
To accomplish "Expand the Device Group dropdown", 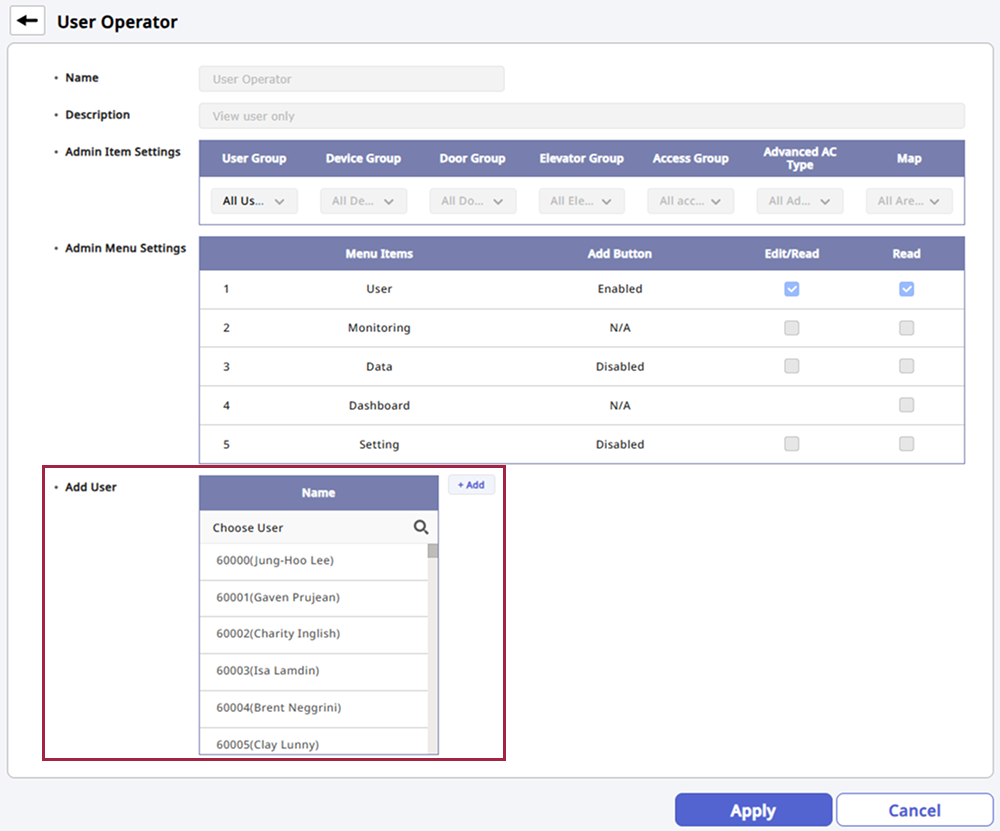I will coord(363,201).
